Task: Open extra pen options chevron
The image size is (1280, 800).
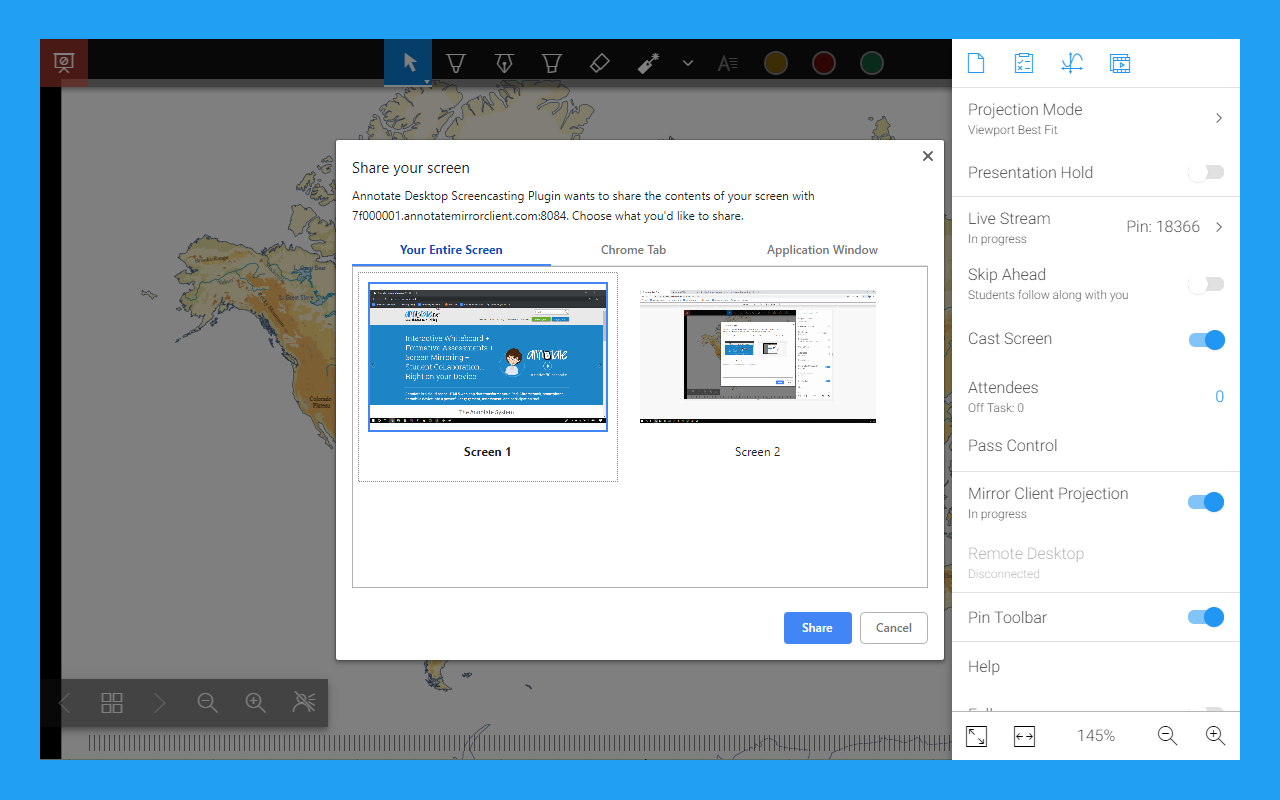Action: pyautogui.click(x=687, y=62)
